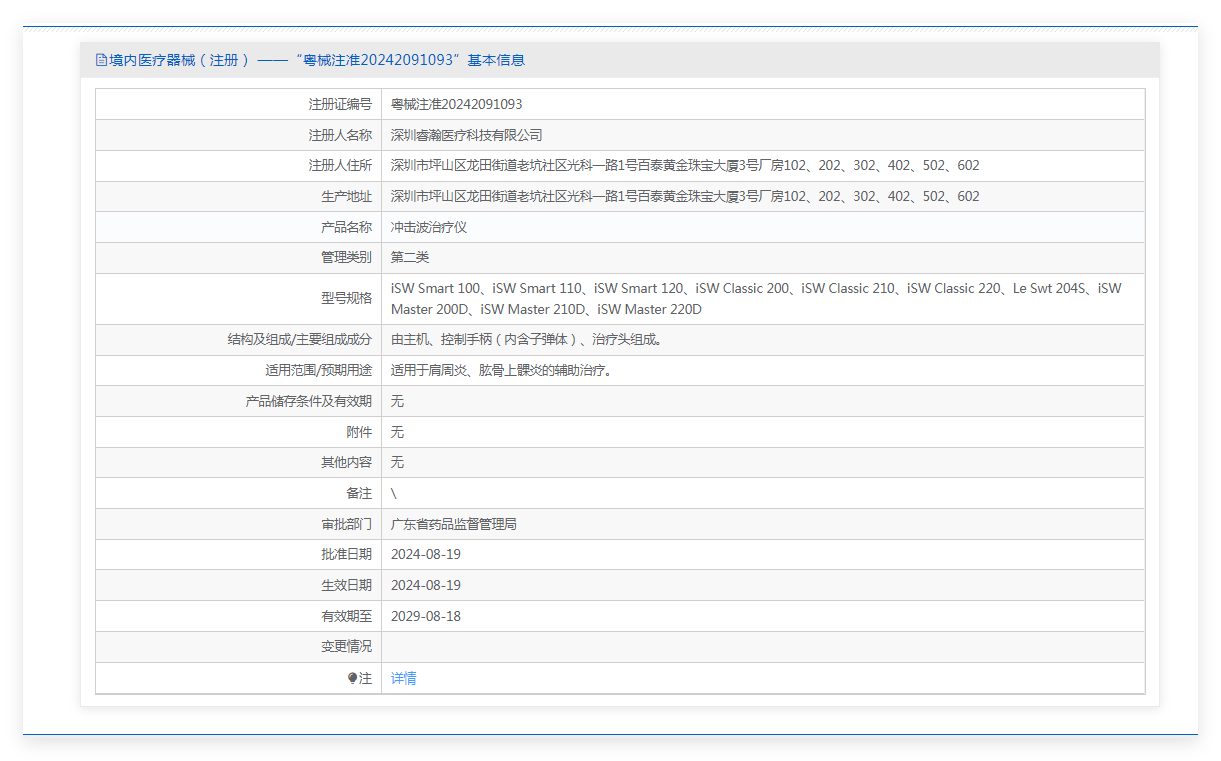Click the 产品名称 label
This screenshot has width=1221, height=761.
coord(346,227)
